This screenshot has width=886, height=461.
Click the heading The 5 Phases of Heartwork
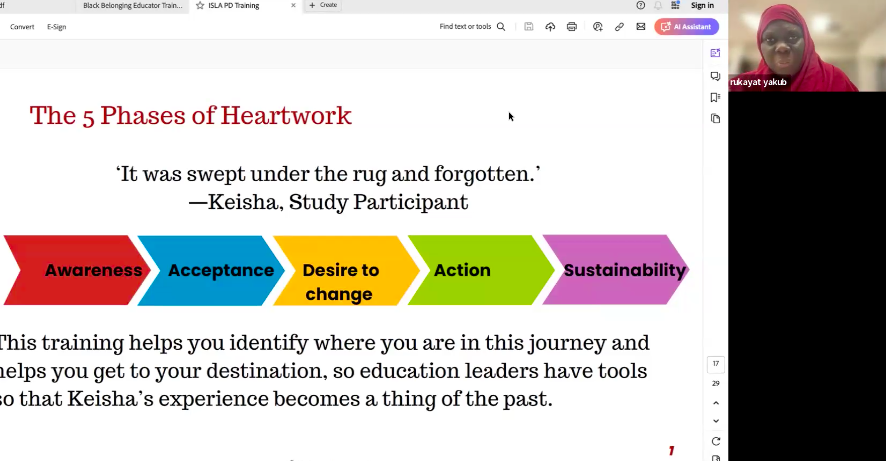[190, 116]
